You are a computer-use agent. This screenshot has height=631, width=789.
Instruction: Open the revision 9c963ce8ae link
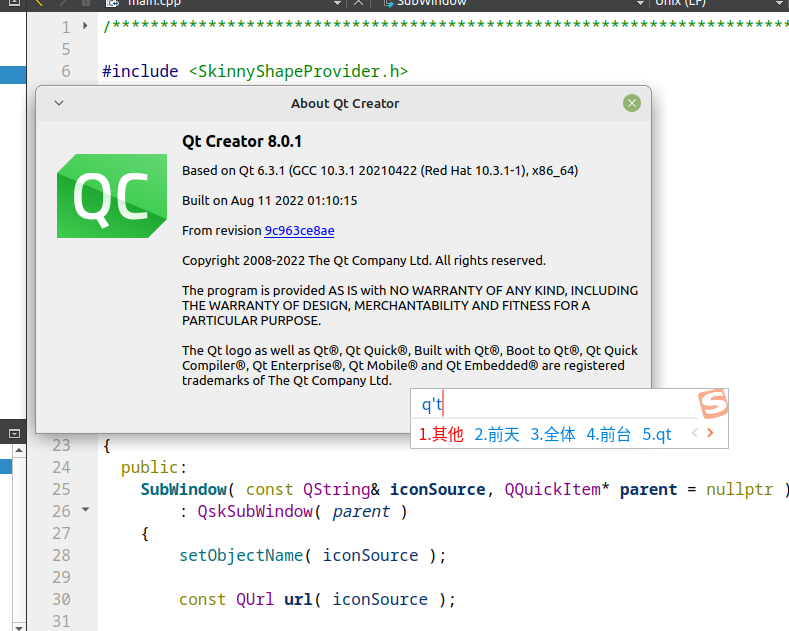coord(299,231)
